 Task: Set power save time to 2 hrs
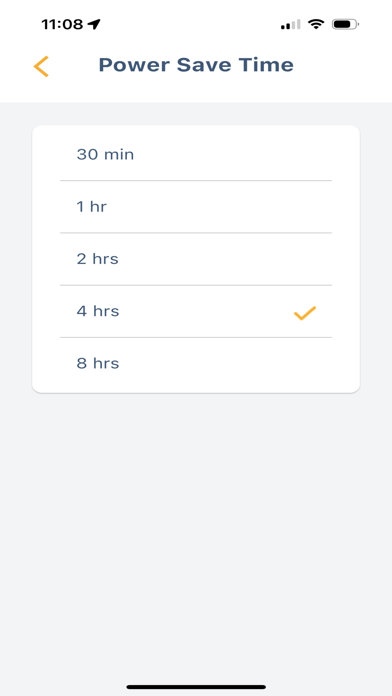196,259
